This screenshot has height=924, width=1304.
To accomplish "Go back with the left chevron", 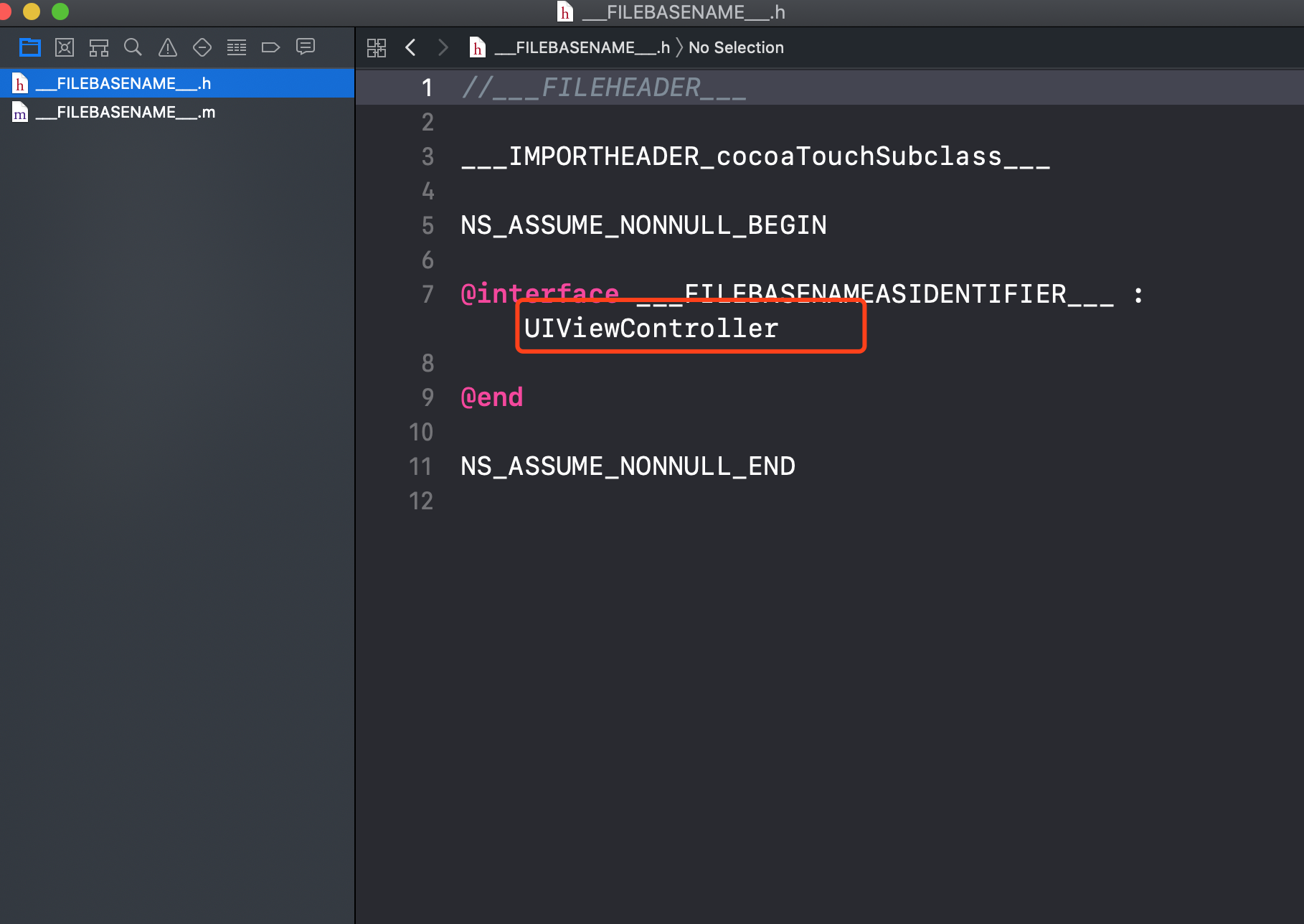I will point(410,47).
